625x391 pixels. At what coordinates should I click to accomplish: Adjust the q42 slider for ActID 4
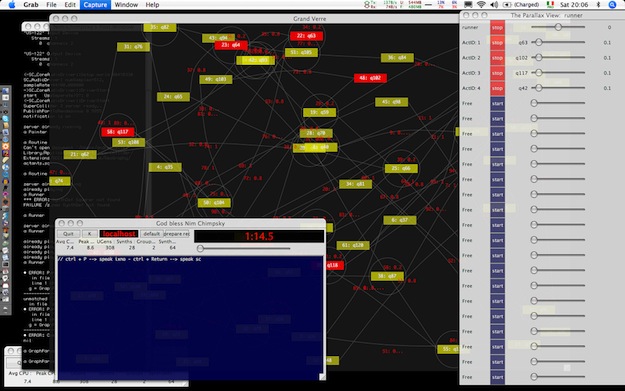click(x=558, y=87)
